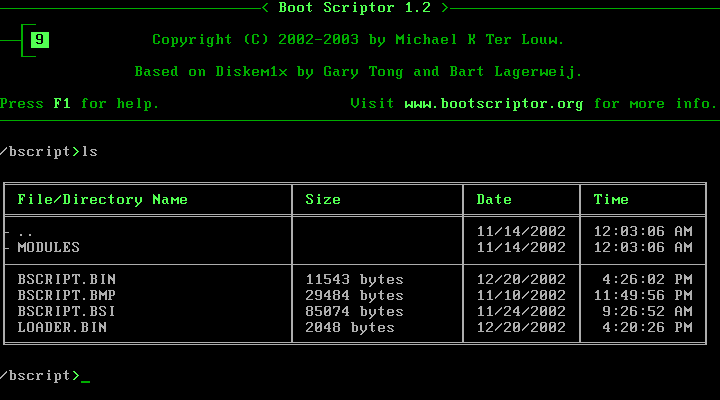This screenshot has width=720, height=400.
Task: Select the BSCRIPT.BIN file
Action: pyautogui.click(x=67, y=280)
